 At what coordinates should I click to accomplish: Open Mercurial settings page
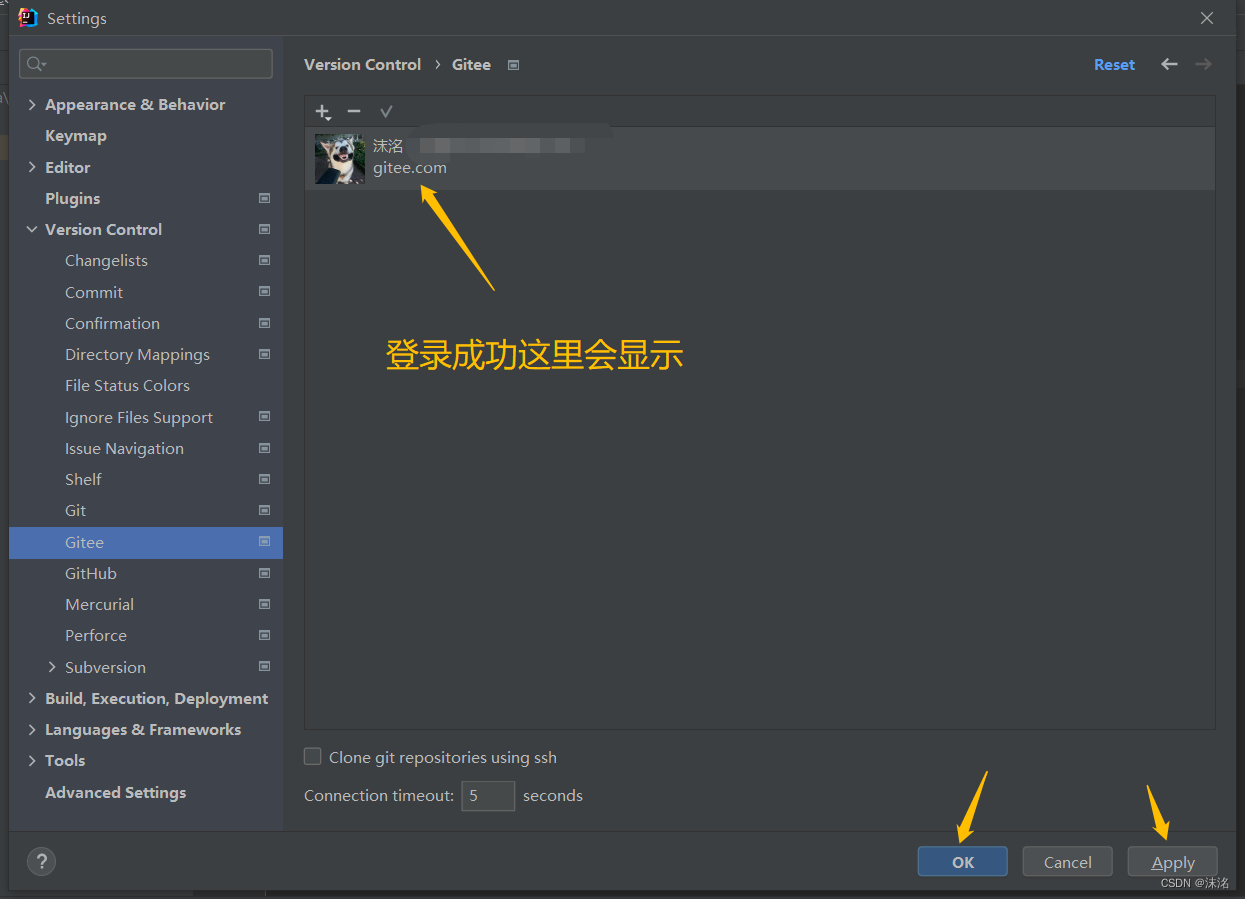coord(99,604)
